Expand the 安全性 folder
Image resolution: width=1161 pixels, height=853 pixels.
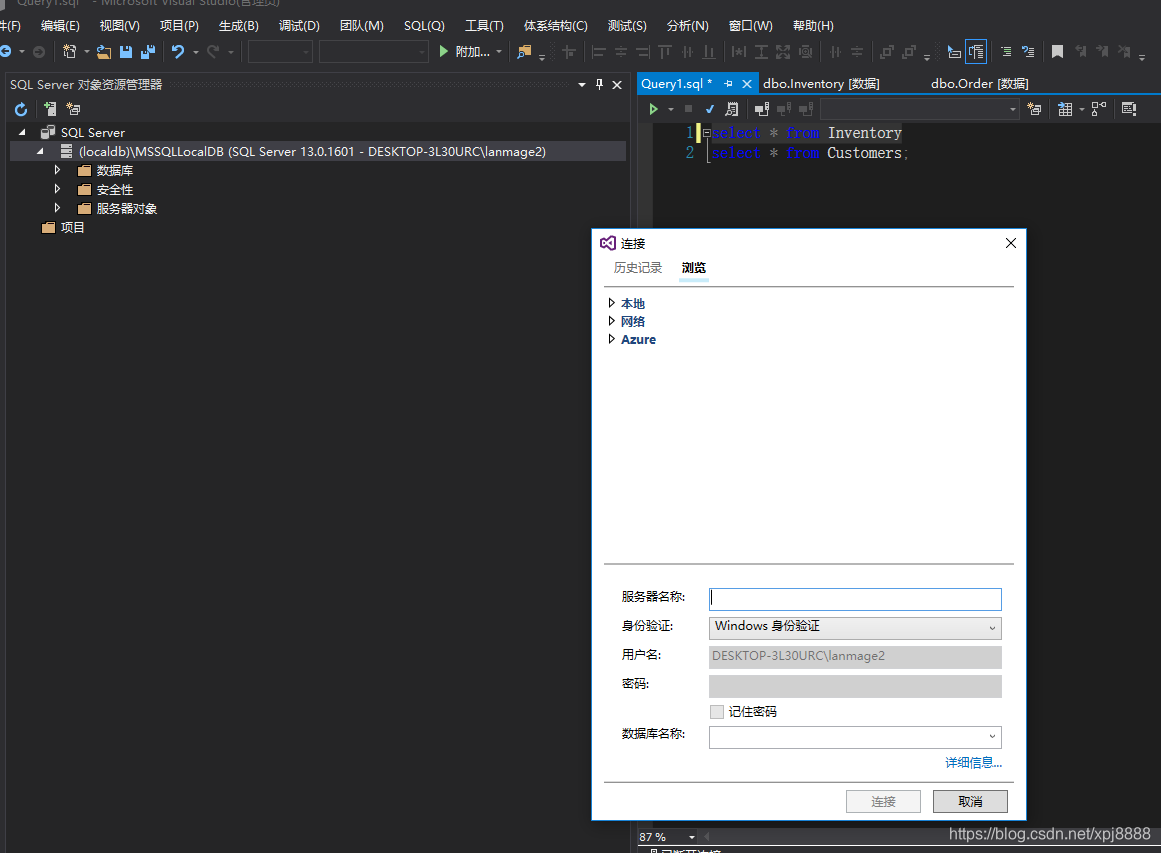point(57,190)
